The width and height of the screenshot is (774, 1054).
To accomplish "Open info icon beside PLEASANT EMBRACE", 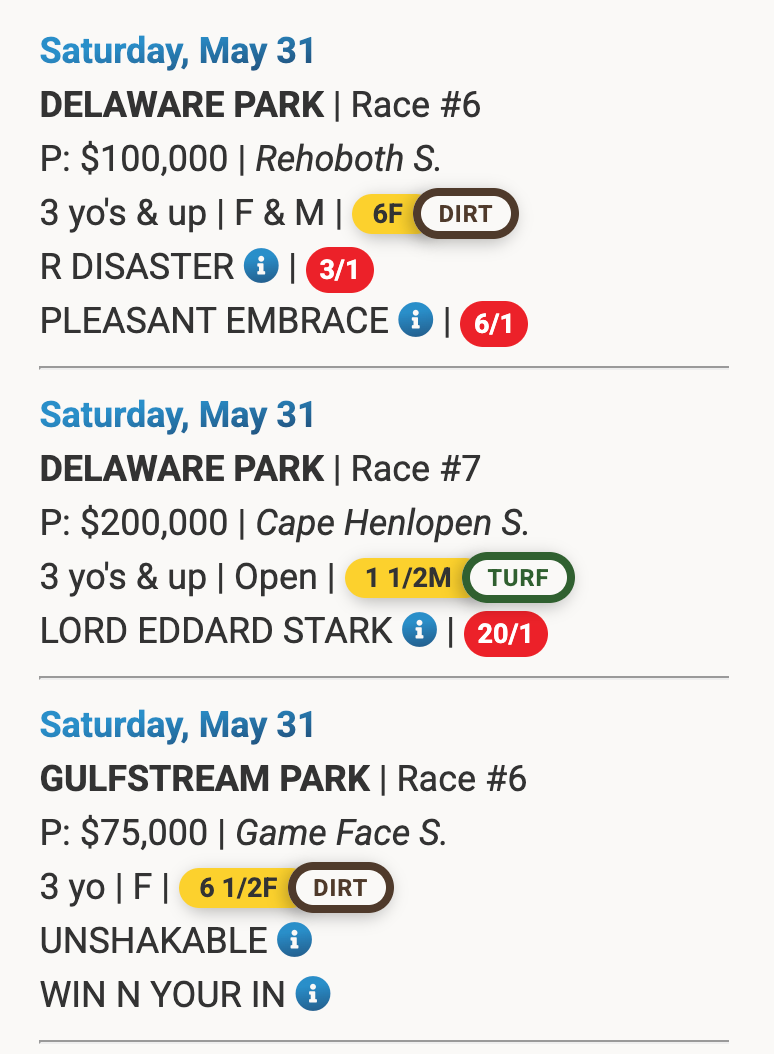I will [416, 319].
